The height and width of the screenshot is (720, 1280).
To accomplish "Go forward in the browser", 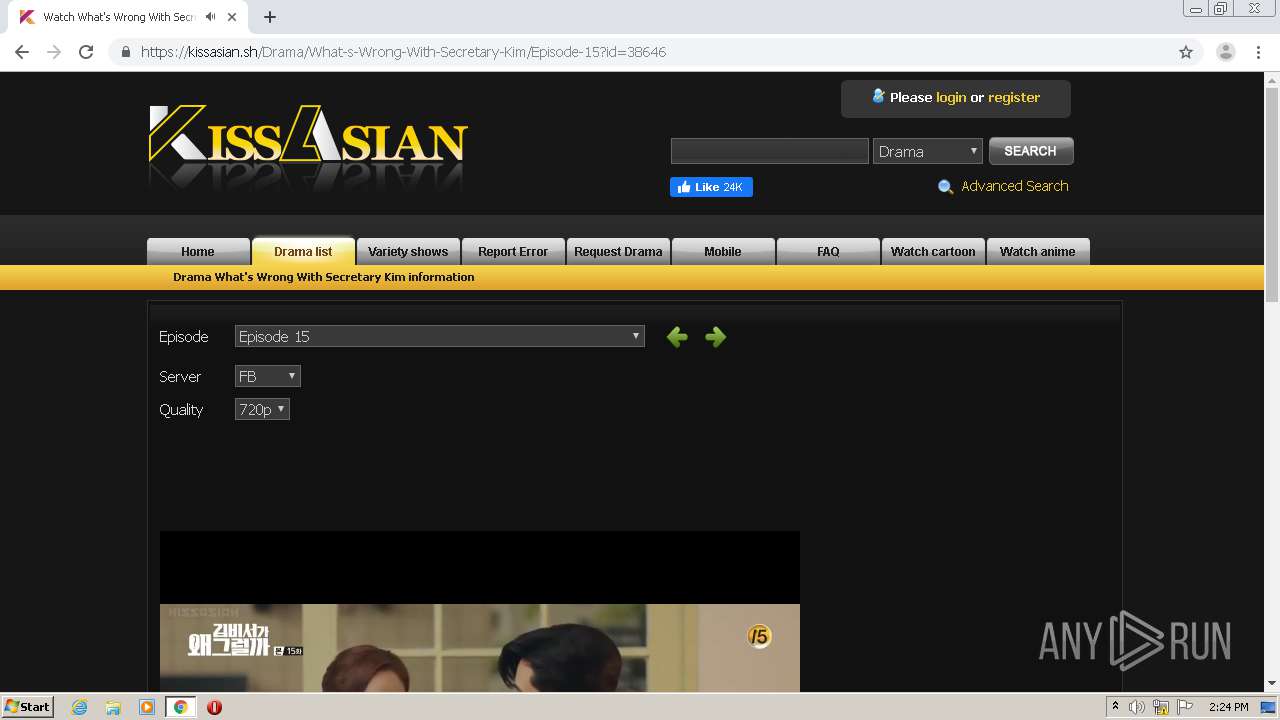I will point(54,52).
